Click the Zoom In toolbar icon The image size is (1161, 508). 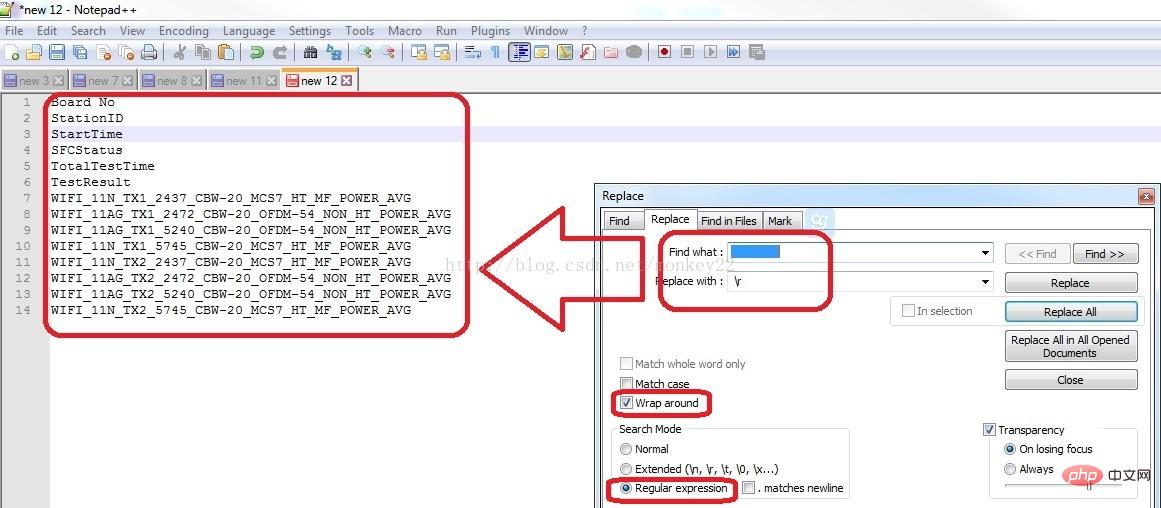[364, 53]
